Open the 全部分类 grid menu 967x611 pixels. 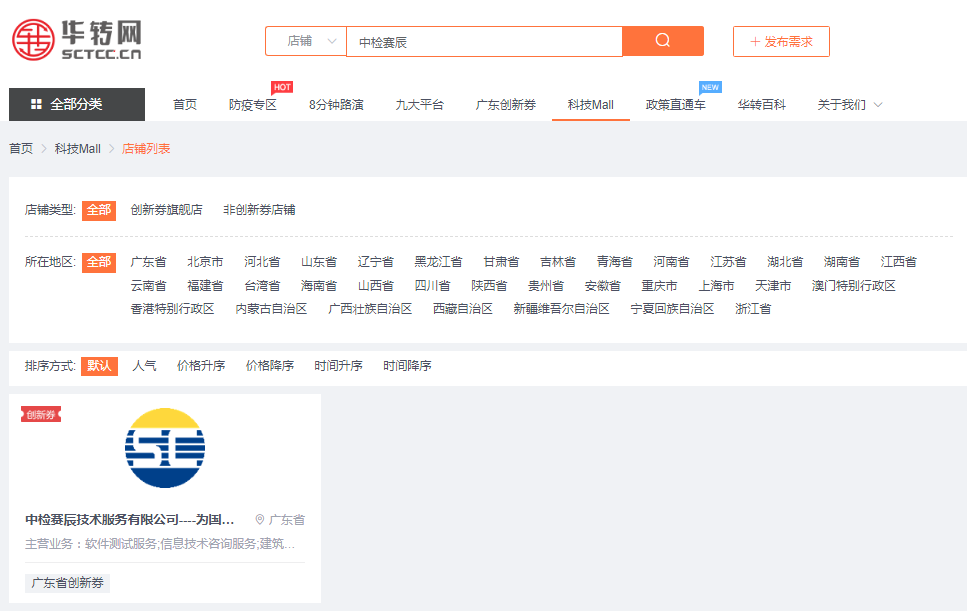(x=77, y=104)
